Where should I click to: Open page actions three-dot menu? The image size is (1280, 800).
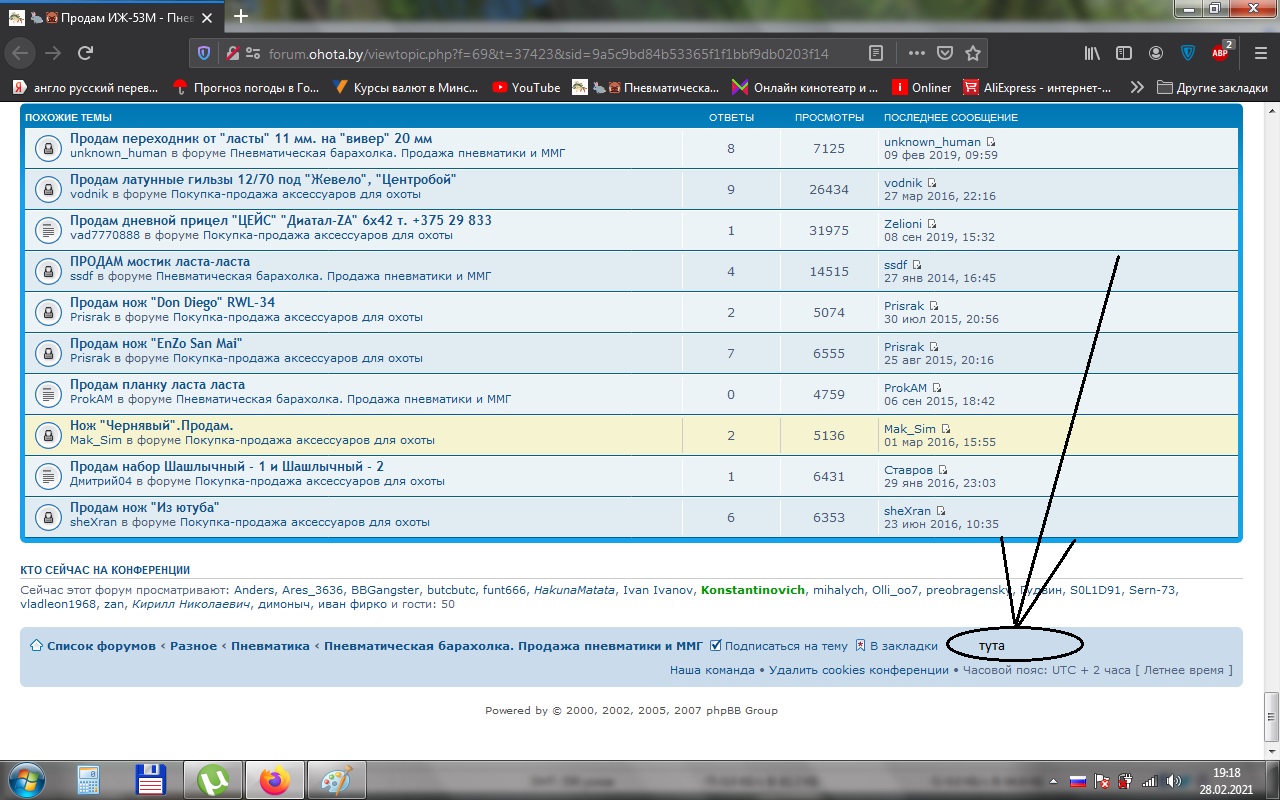[916, 53]
